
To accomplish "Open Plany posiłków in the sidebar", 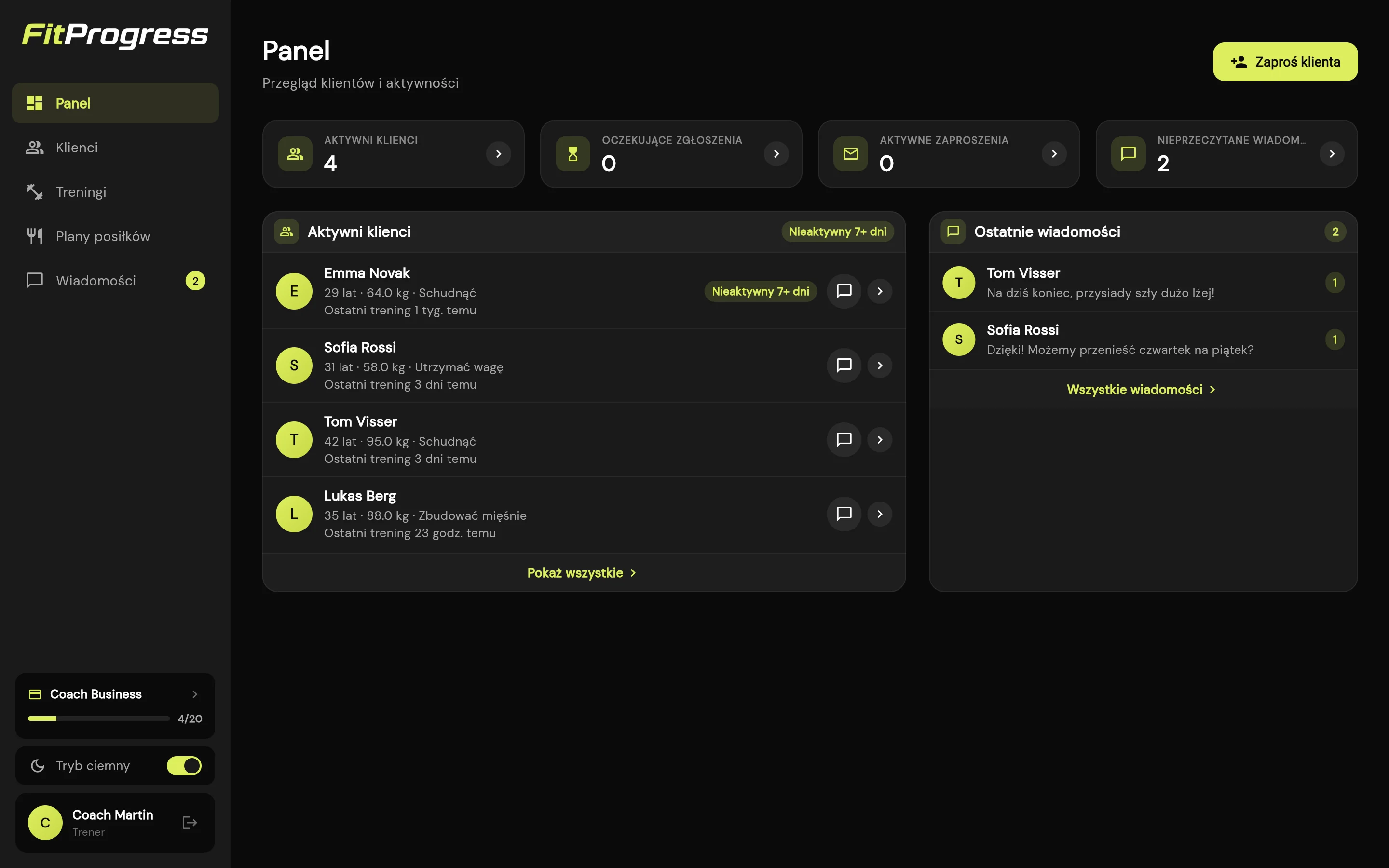I will tap(115, 236).
